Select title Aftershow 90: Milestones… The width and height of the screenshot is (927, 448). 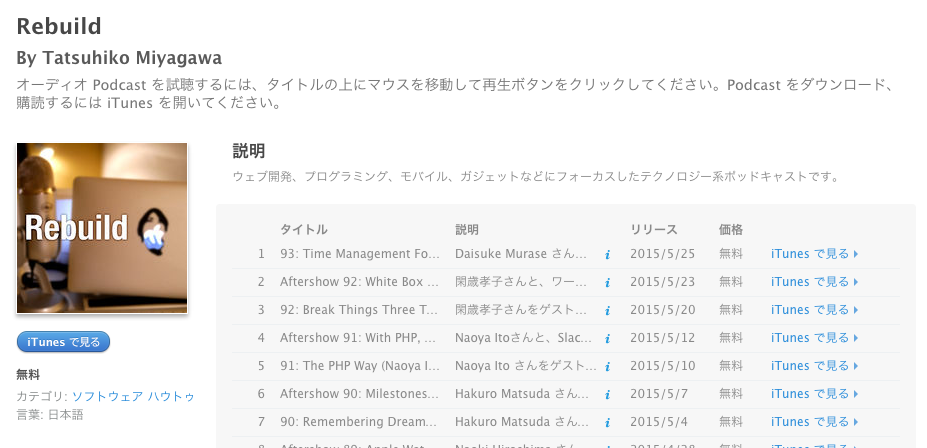point(359,394)
